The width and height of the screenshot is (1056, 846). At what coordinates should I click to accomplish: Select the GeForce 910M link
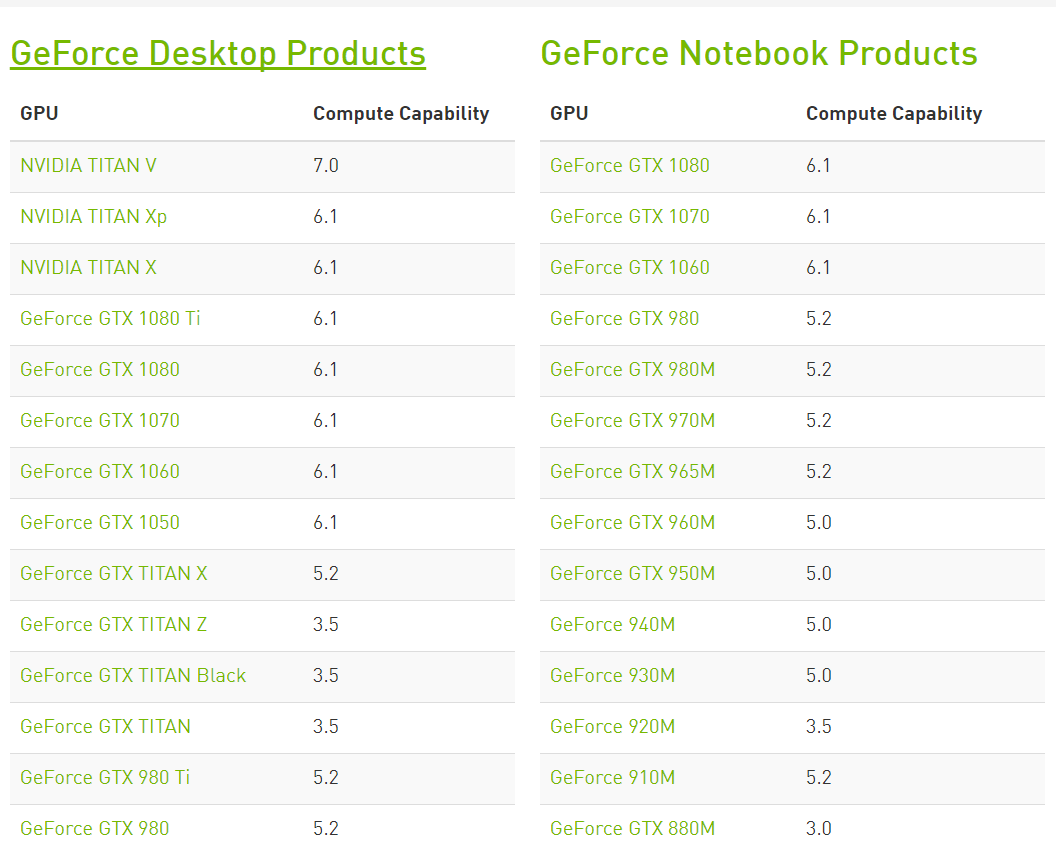(x=612, y=778)
